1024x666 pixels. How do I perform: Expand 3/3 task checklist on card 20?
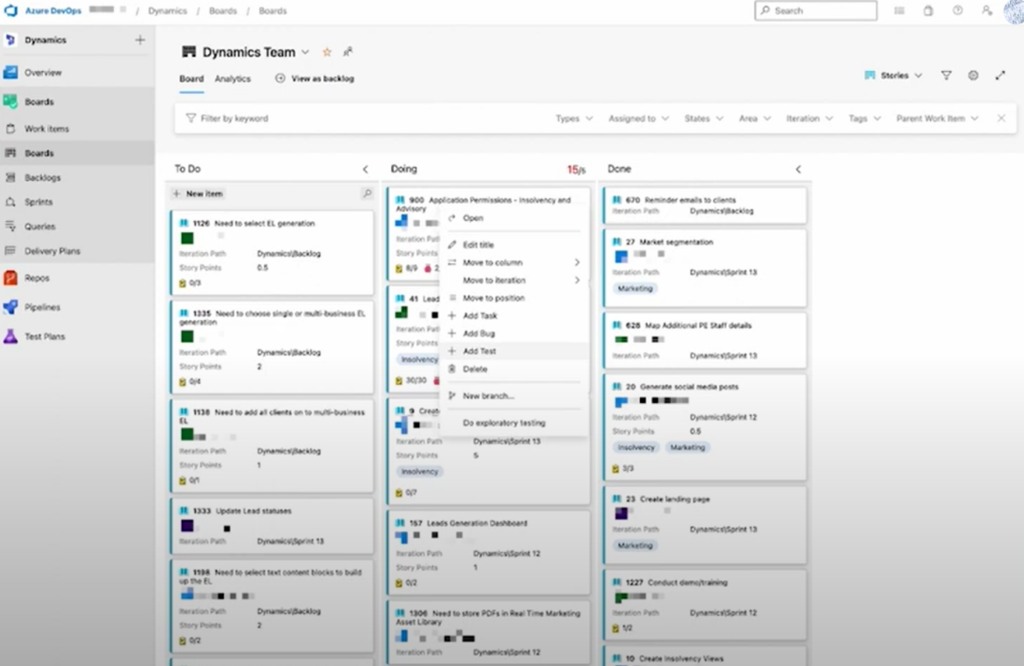pos(623,468)
